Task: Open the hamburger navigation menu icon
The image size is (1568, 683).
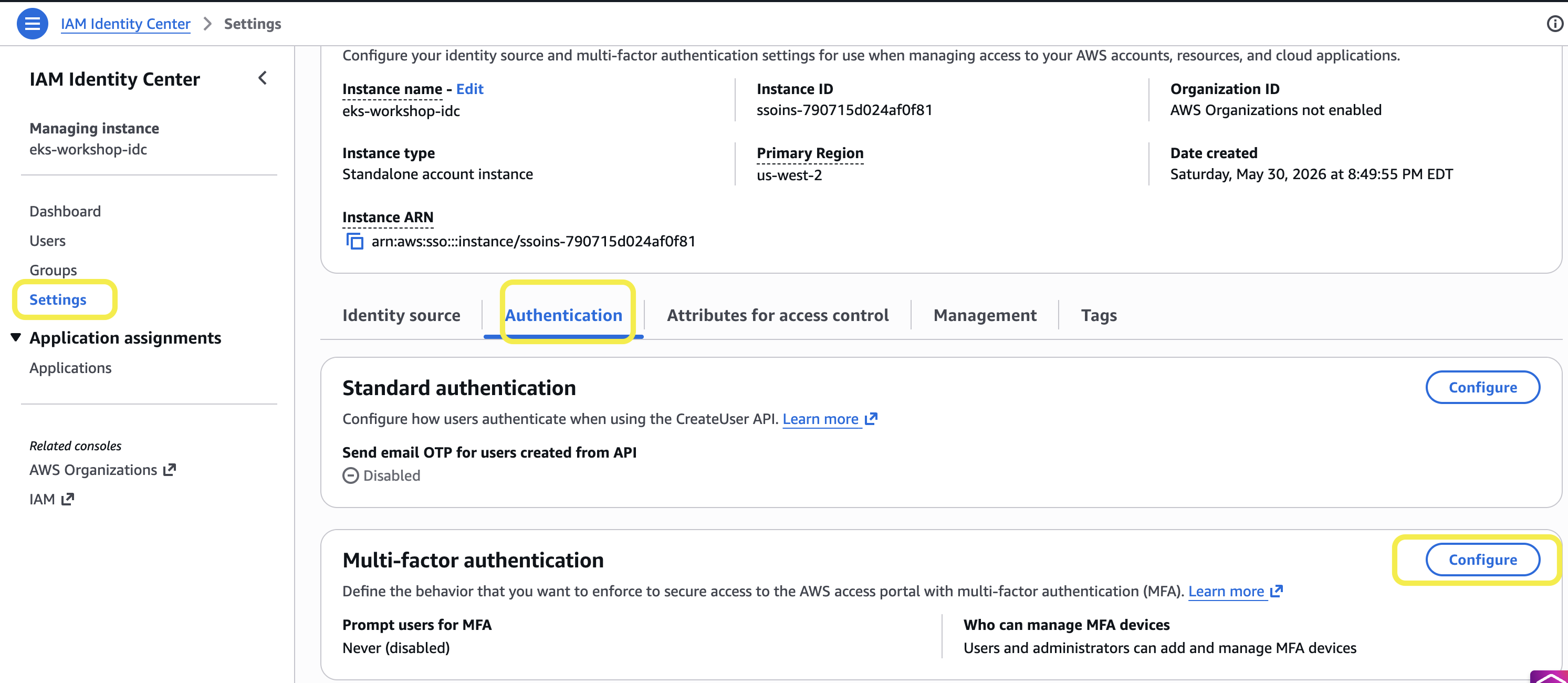Action: point(32,24)
